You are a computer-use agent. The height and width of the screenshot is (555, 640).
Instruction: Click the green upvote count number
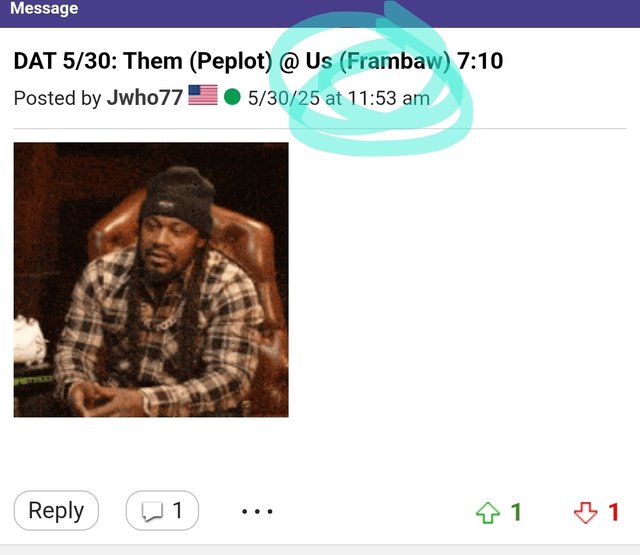[516, 512]
